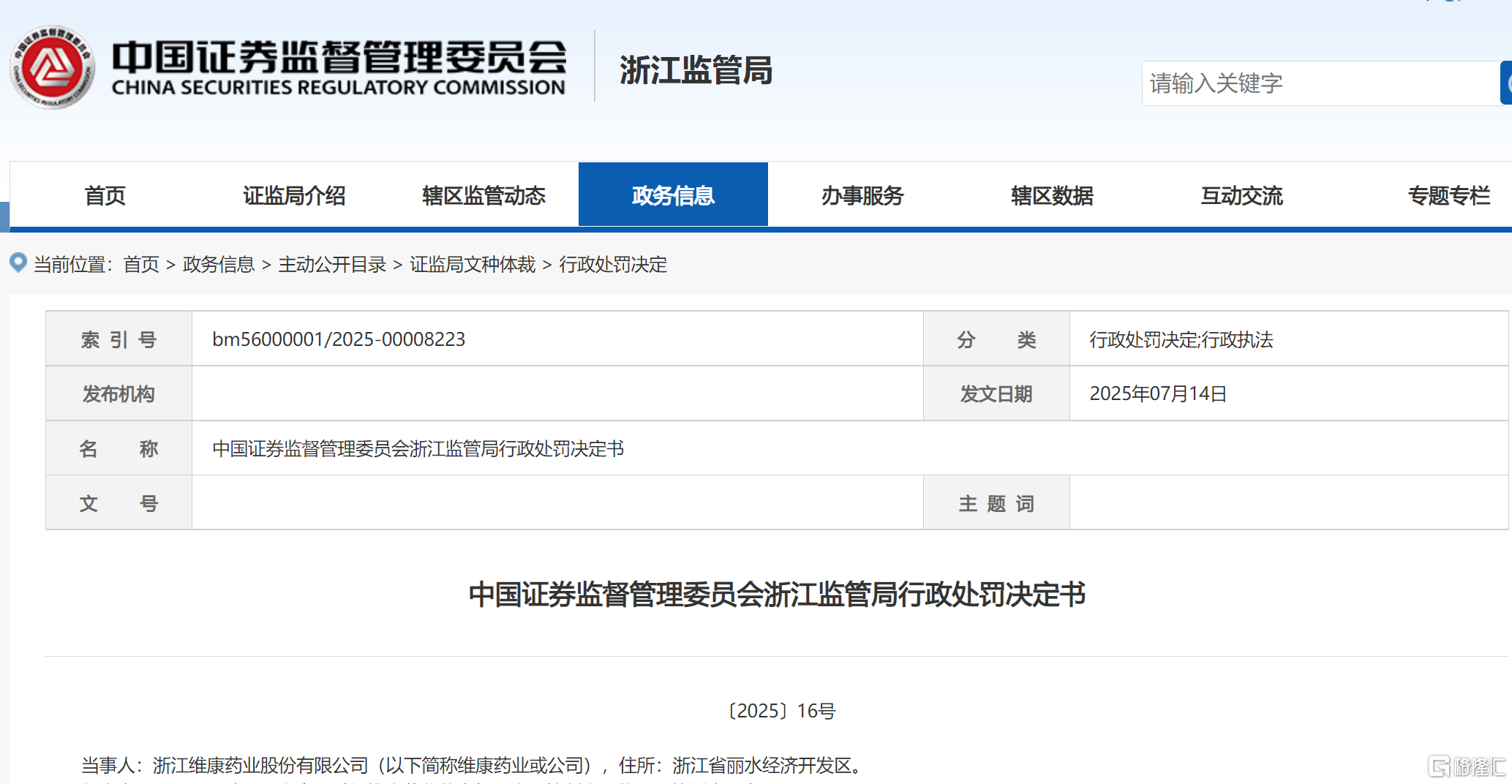Click the 证监局文种体裁 breadcrumb link
This screenshot has height=784, width=1512.
pyautogui.click(x=473, y=264)
